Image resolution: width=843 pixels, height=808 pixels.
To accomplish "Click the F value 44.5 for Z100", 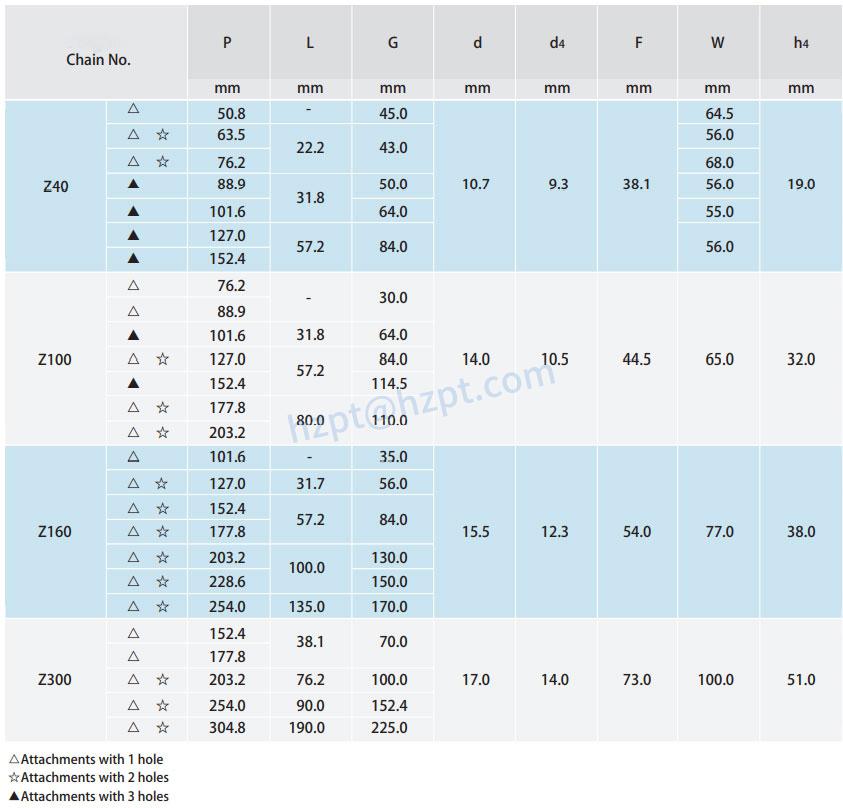I will (x=637, y=359).
